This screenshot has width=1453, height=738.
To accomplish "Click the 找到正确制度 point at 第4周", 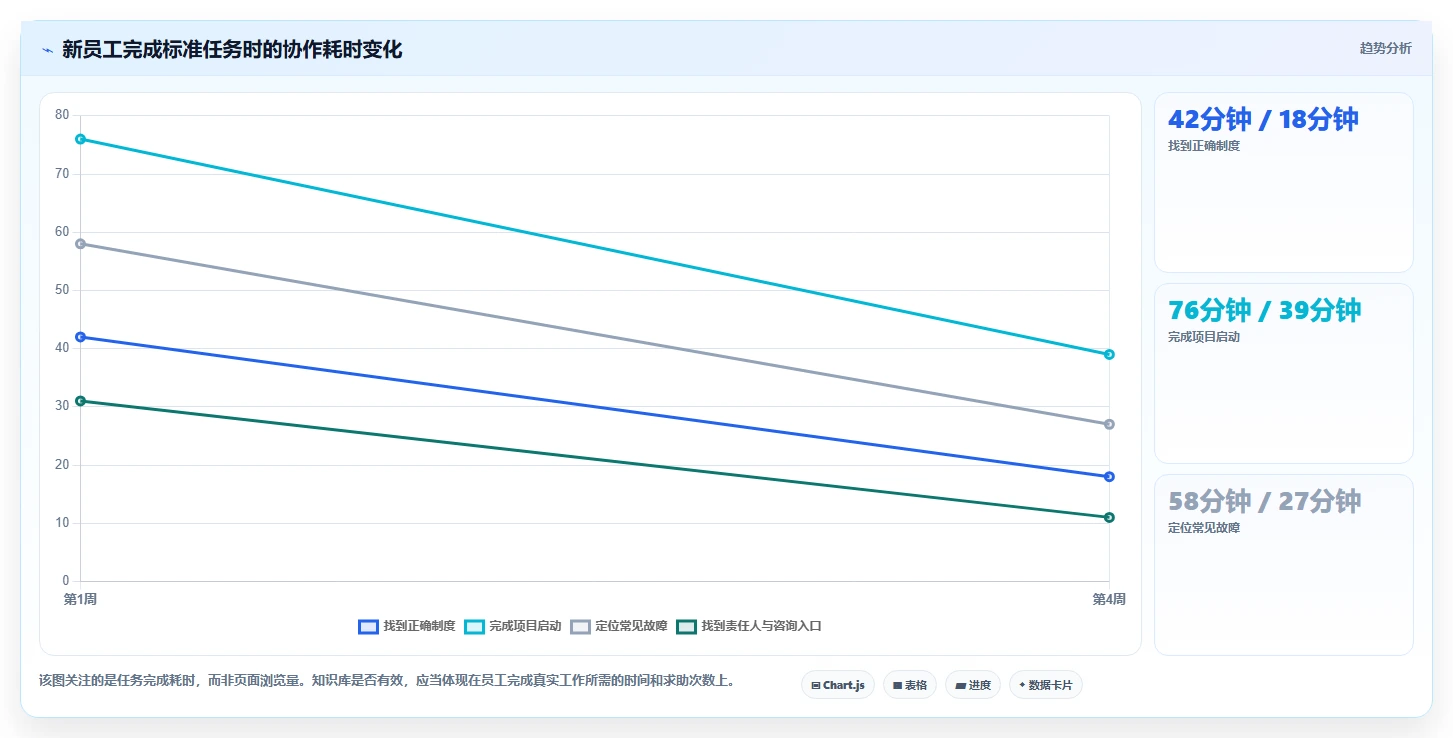I will tap(1109, 476).
